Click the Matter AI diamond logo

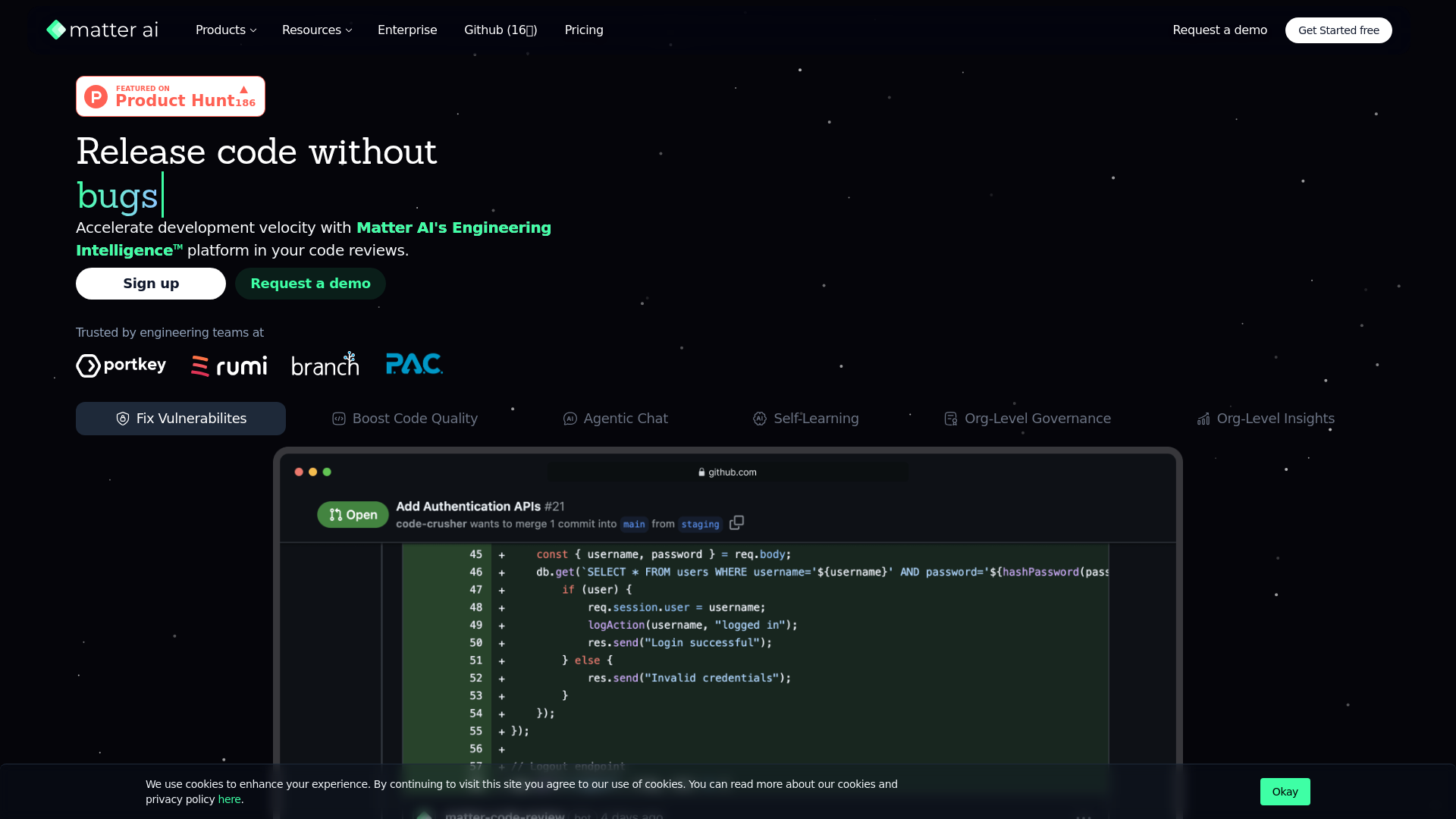(x=56, y=30)
